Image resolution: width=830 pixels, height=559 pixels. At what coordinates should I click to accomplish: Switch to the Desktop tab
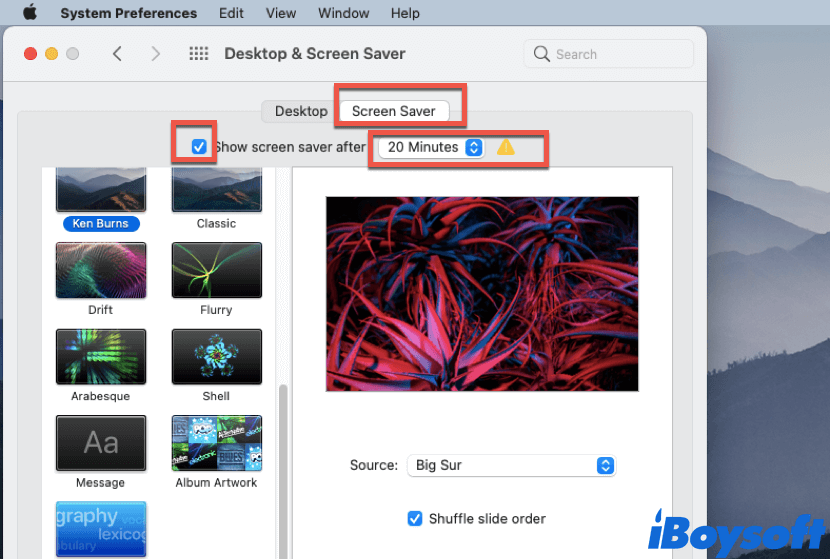click(x=301, y=111)
